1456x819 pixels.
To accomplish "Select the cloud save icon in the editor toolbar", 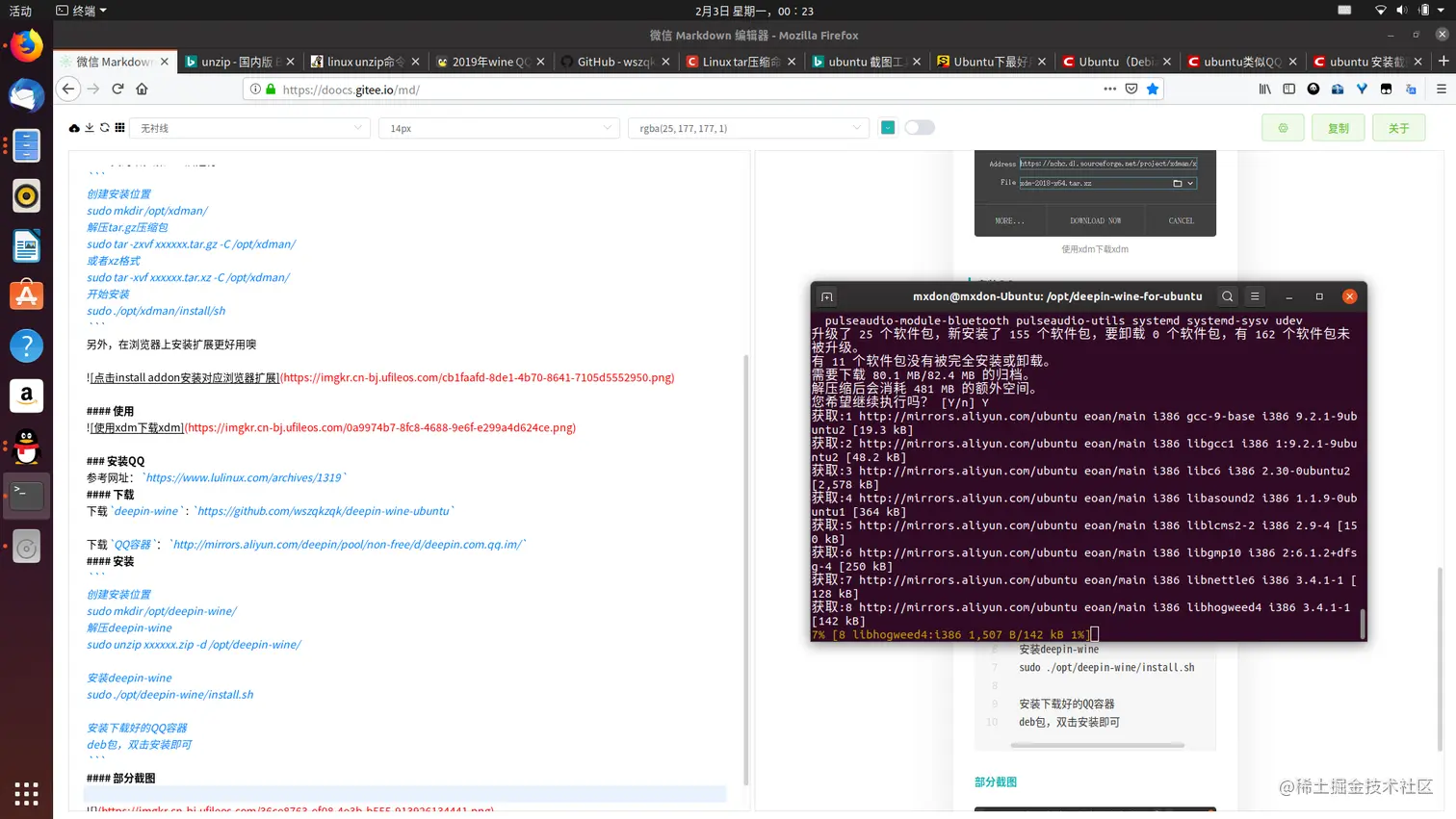I will click(x=74, y=128).
